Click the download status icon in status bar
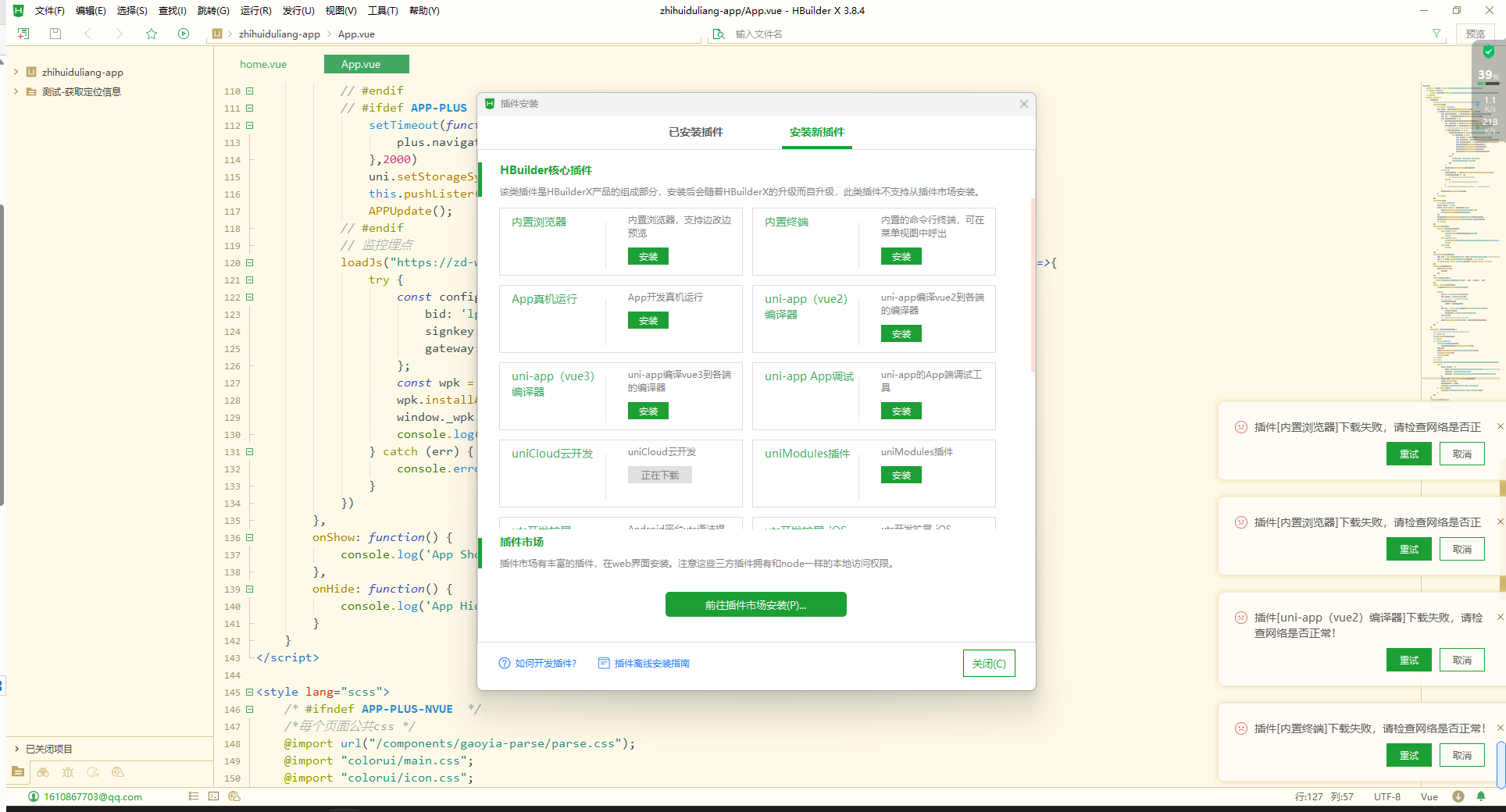 click(1458, 796)
